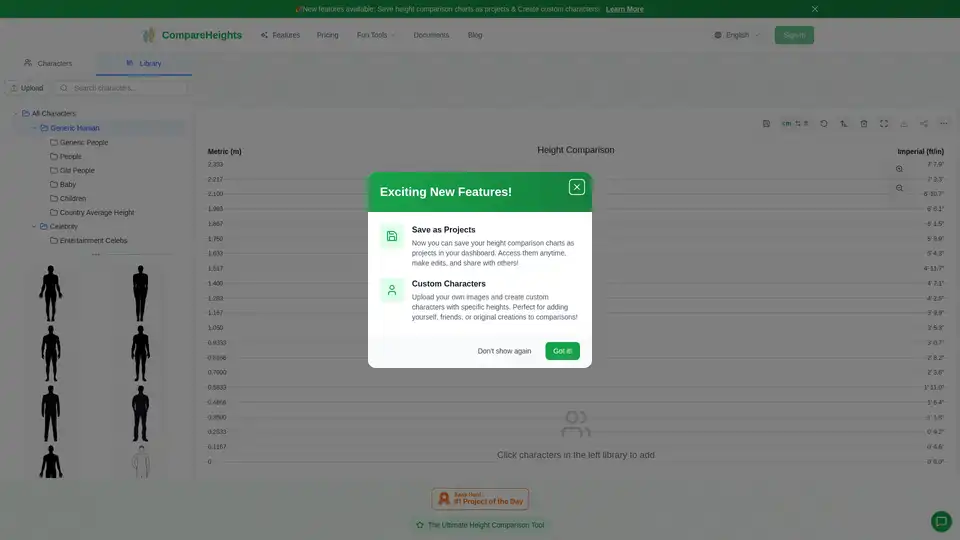Click the share icon in chart toolbar
960x540 pixels.
(924, 124)
